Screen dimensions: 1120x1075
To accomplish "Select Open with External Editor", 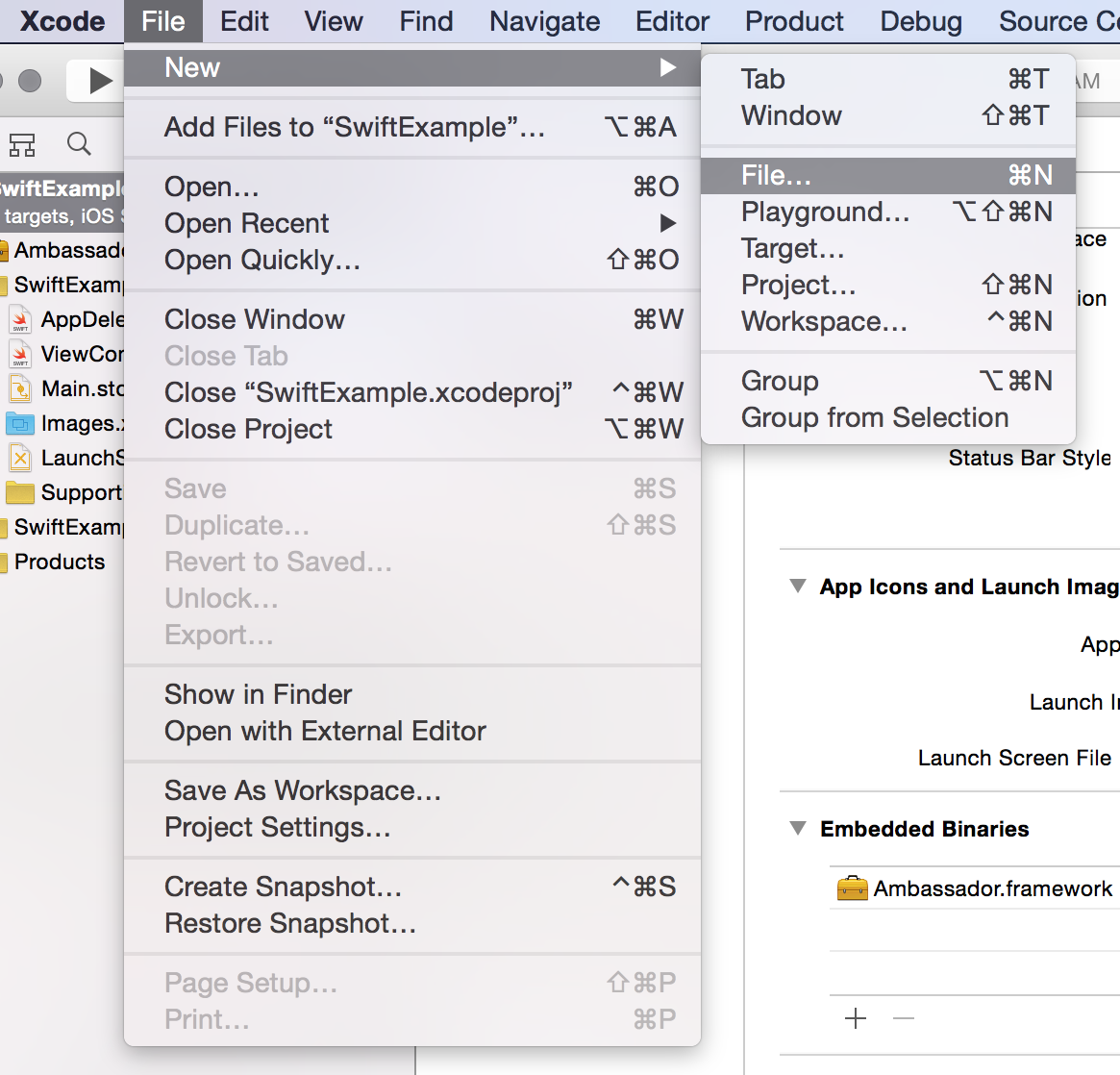I will (412, 732).
